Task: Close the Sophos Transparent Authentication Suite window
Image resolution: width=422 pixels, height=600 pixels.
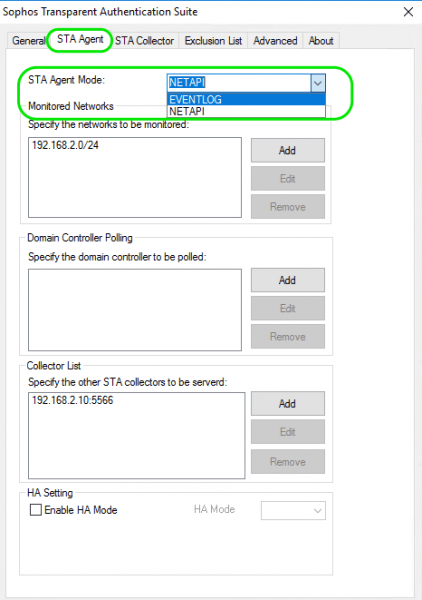Action: [408, 12]
